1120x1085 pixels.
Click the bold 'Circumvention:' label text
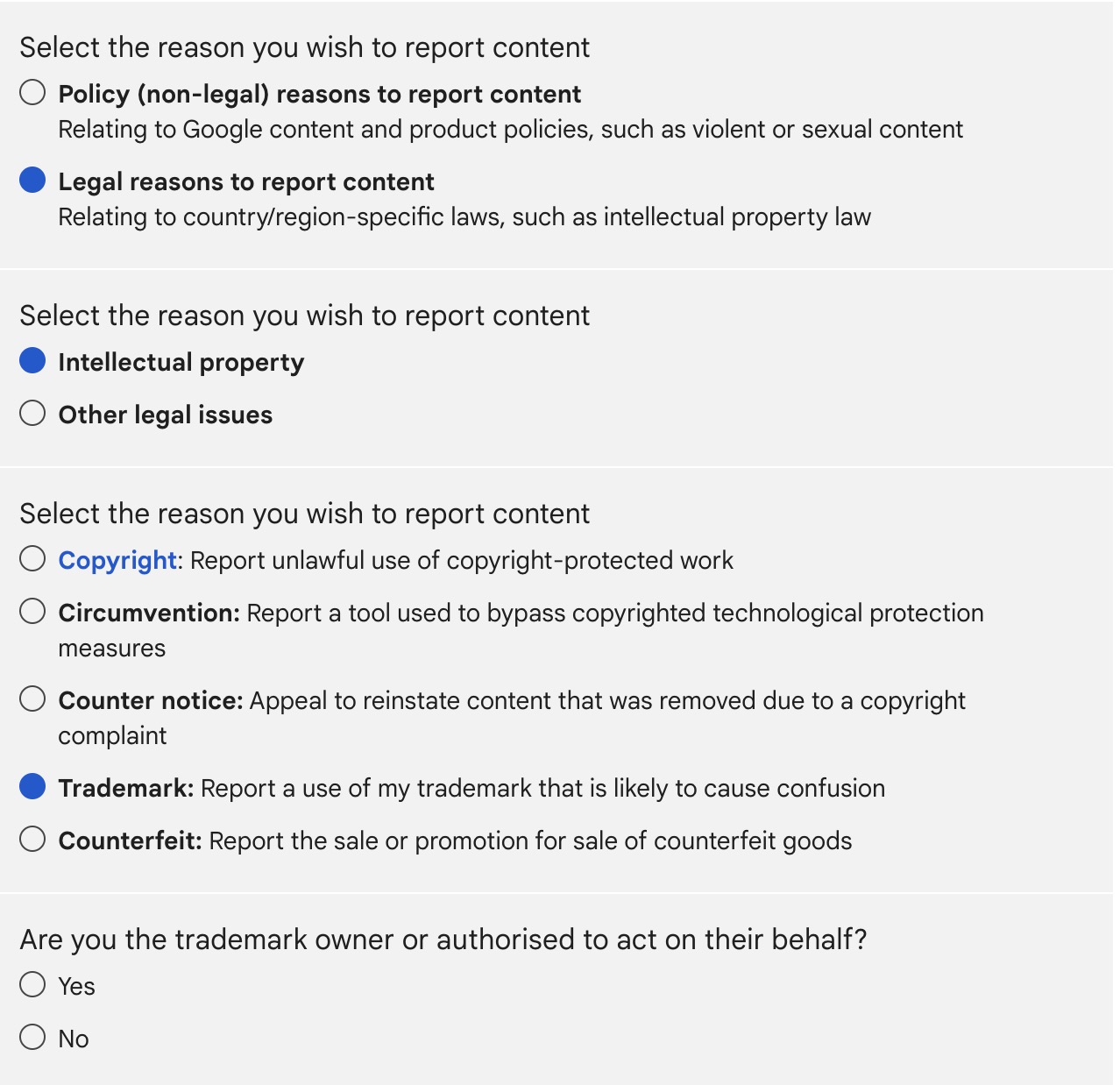149,613
